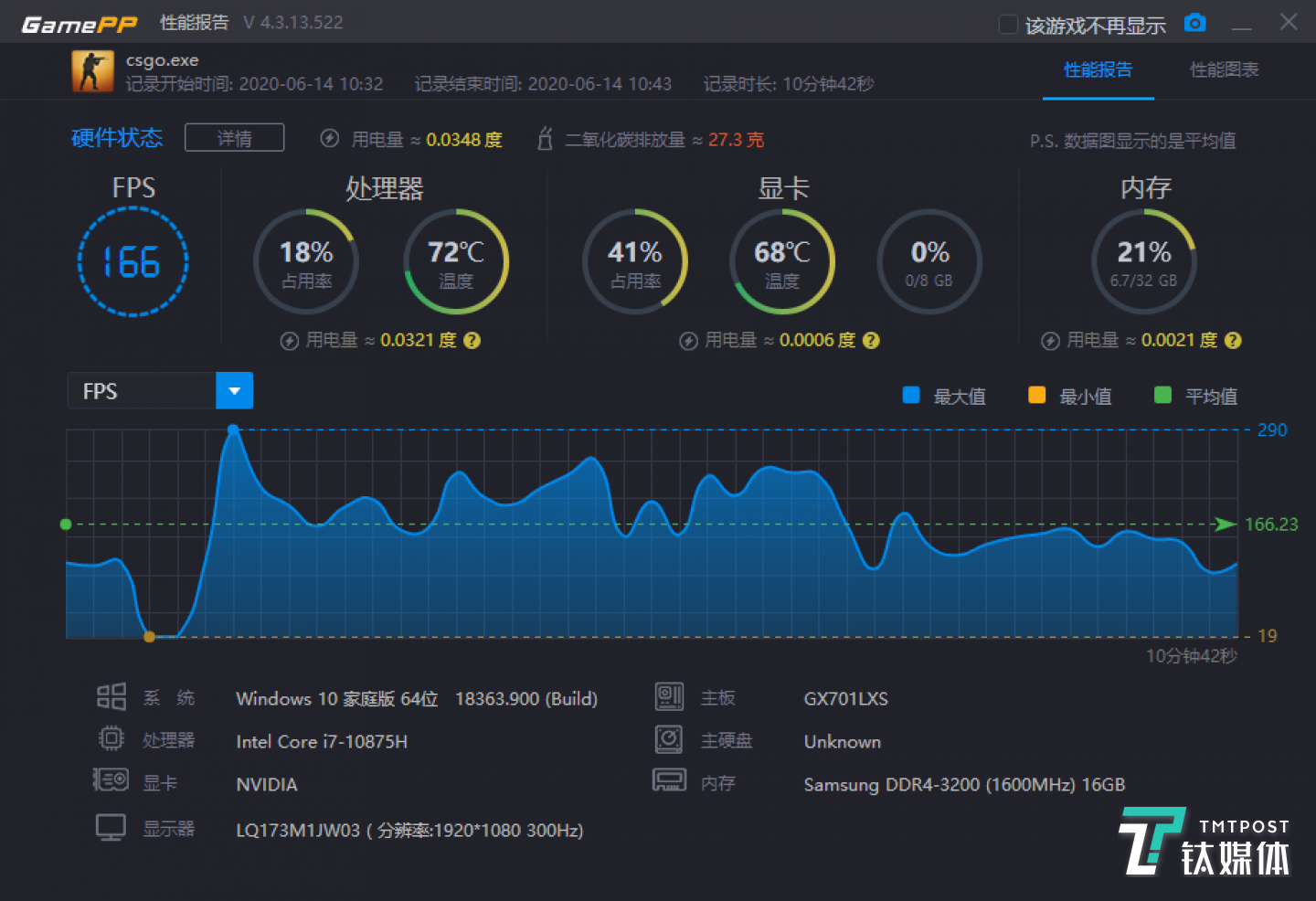The height and width of the screenshot is (901, 1316).
Task: Click the 详情 button
Action: [234, 137]
